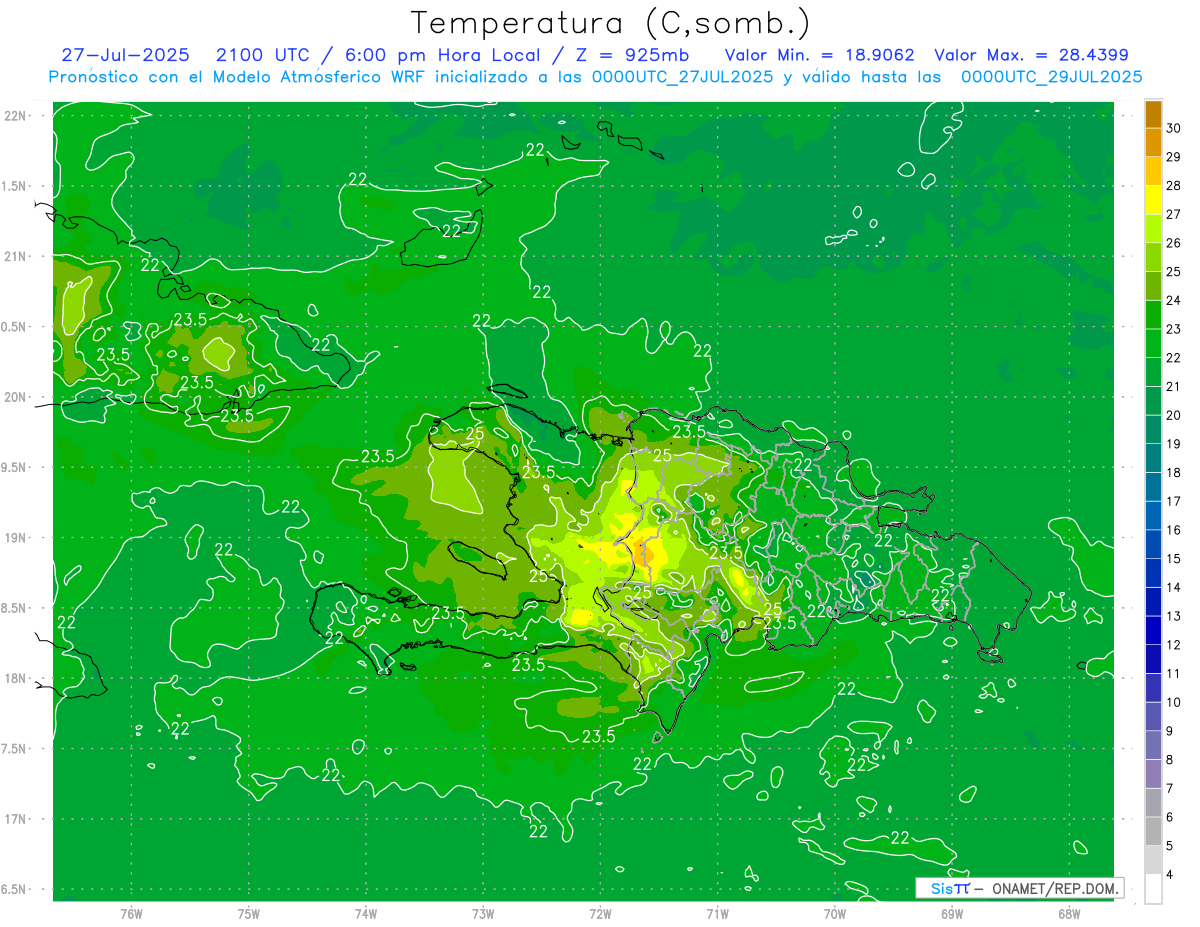
Task: Pick the yellow swatch between 27 and 28
Action: coord(1154,200)
